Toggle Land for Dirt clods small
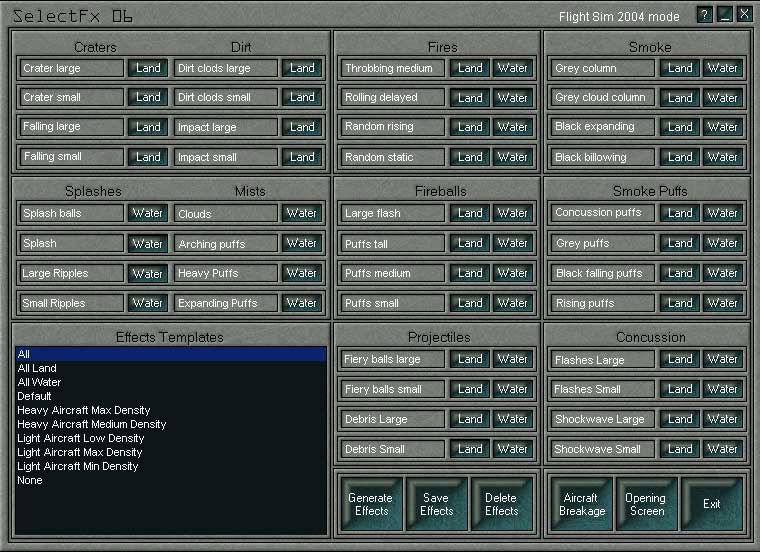 pyautogui.click(x=302, y=97)
